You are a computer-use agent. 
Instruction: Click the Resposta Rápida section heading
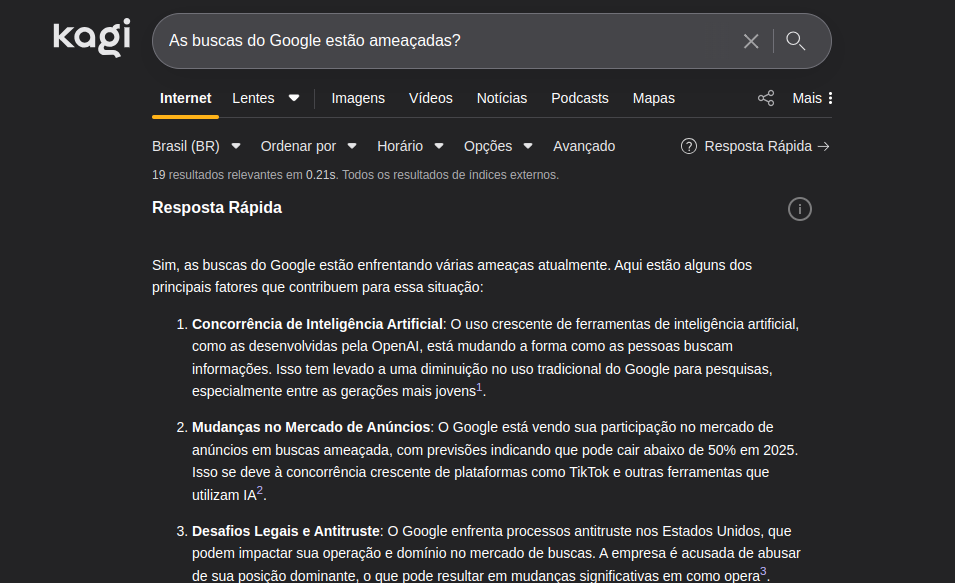tap(217, 208)
